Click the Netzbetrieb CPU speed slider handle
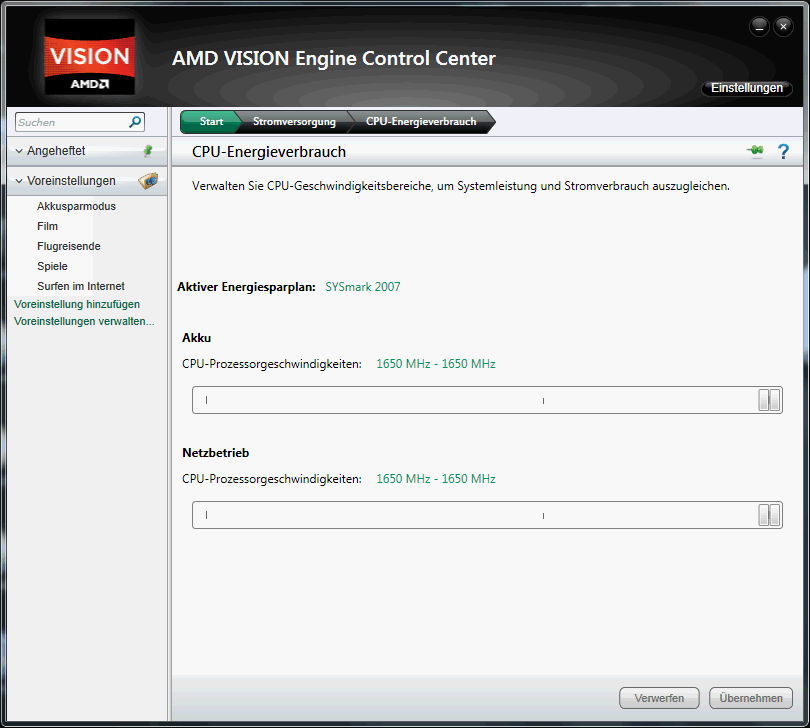 [x=769, y=515]
